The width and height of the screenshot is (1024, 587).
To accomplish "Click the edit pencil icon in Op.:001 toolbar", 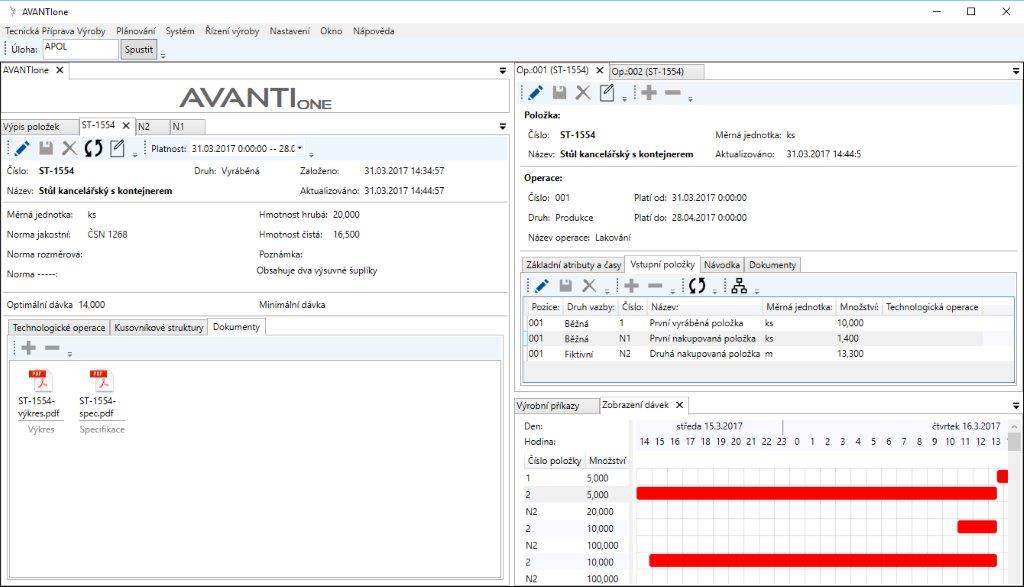I will pos(535,93).
